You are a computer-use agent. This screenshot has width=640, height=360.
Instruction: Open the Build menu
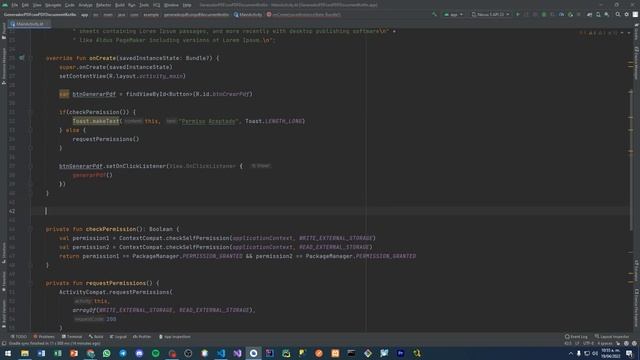click(120, 5)
